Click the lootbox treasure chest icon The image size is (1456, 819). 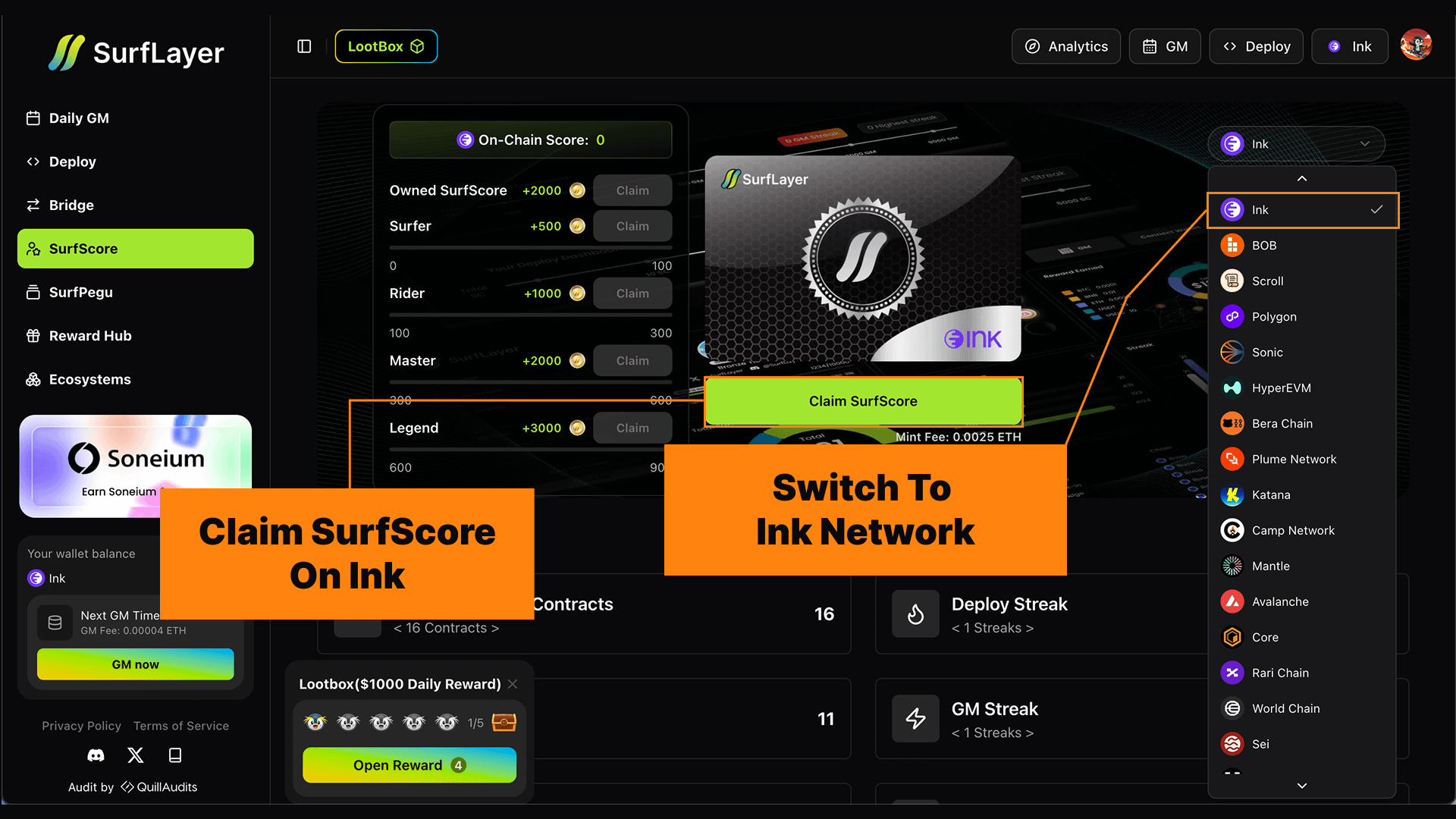[x=504, y=723]
